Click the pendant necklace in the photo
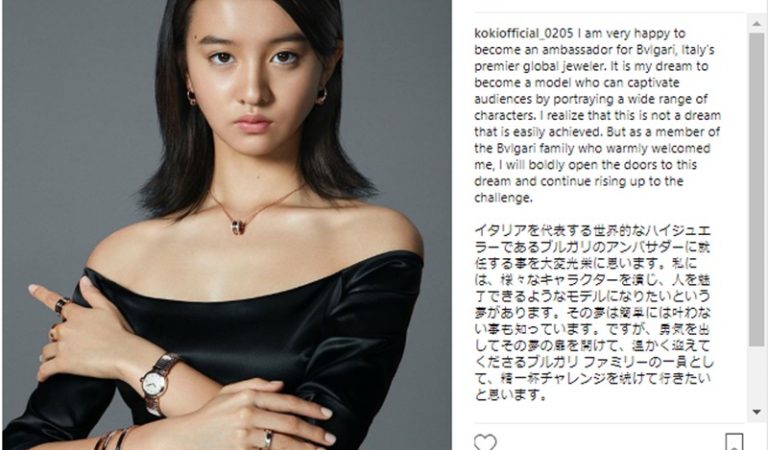Image resolution: width=768 pixels, height=450 pixels. pos(239,228)
